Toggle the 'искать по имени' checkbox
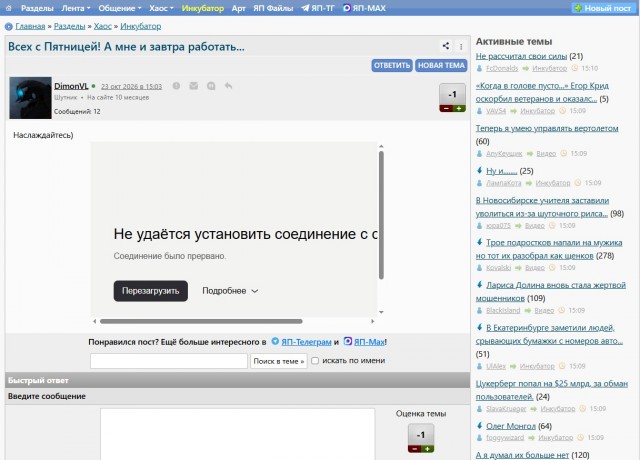This screenshot has width=640, height=460. click(x=315, y=361)
